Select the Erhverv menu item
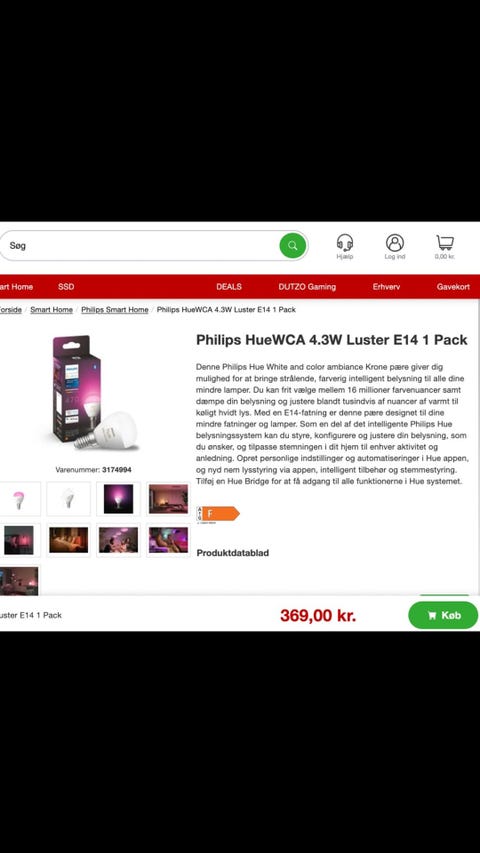Screen dimensions: 480x853 coord(386,287)
